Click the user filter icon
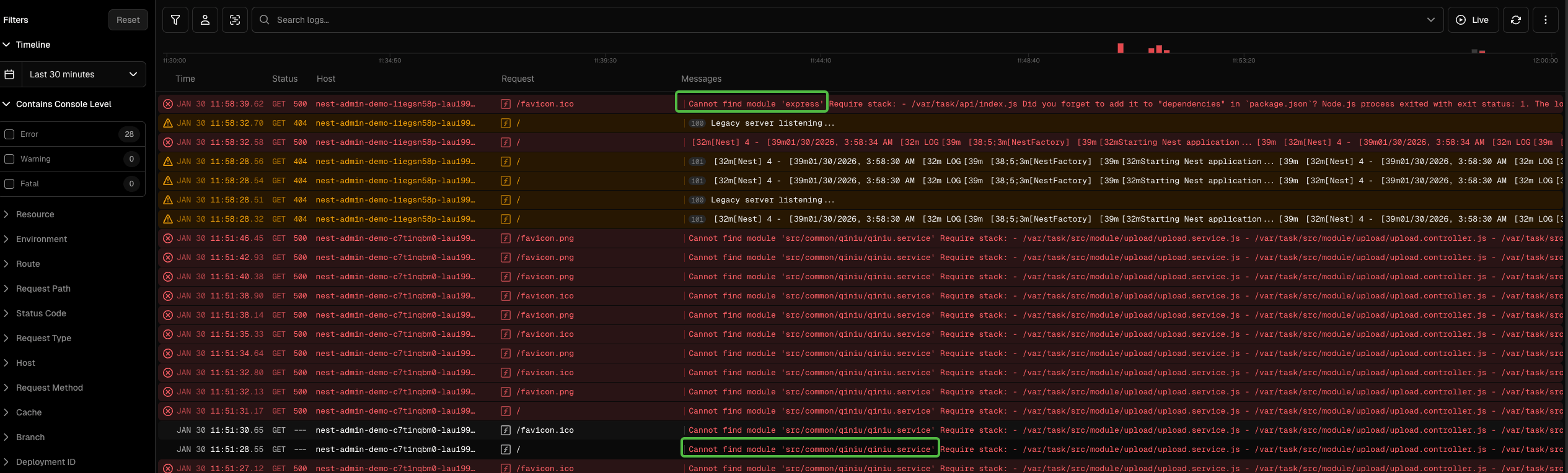Image resolution: width=1568 pixels, height=473 pixels. point(205,20)
